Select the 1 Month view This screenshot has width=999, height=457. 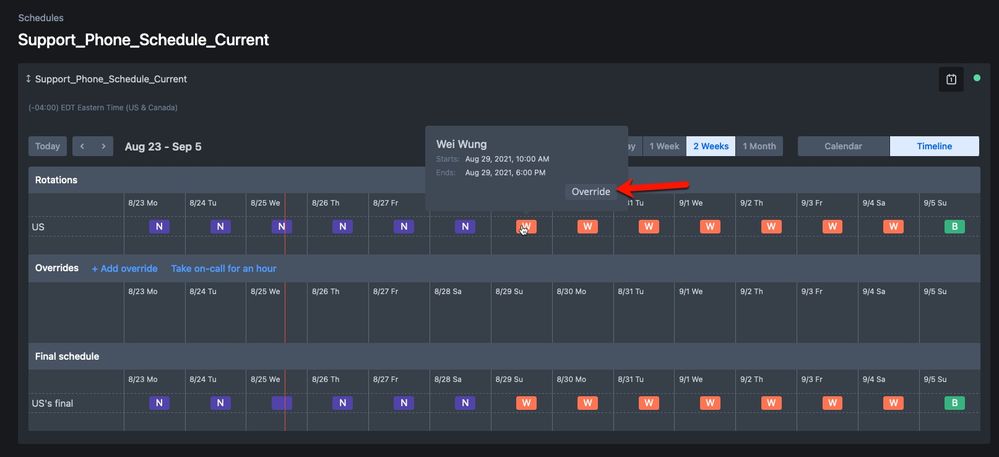[759, 146]
